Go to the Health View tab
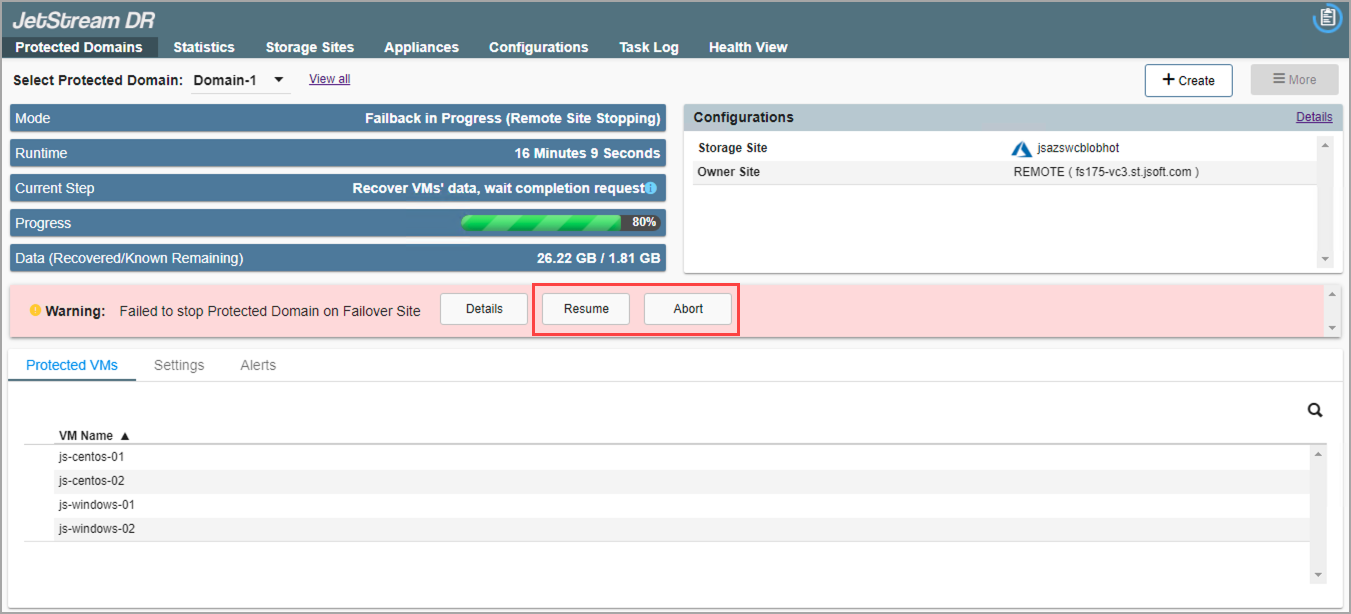 (748, 47)
